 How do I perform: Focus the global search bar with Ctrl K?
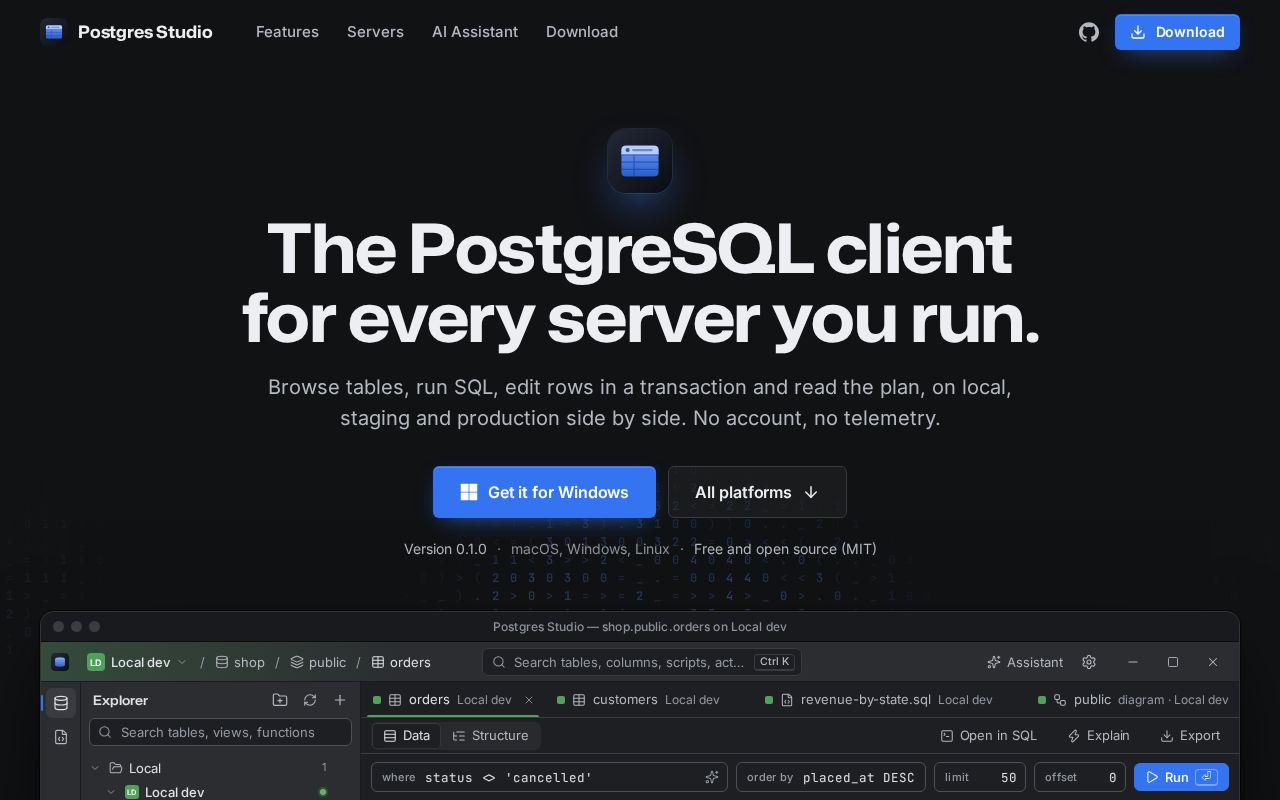click(x=642, y=662)
